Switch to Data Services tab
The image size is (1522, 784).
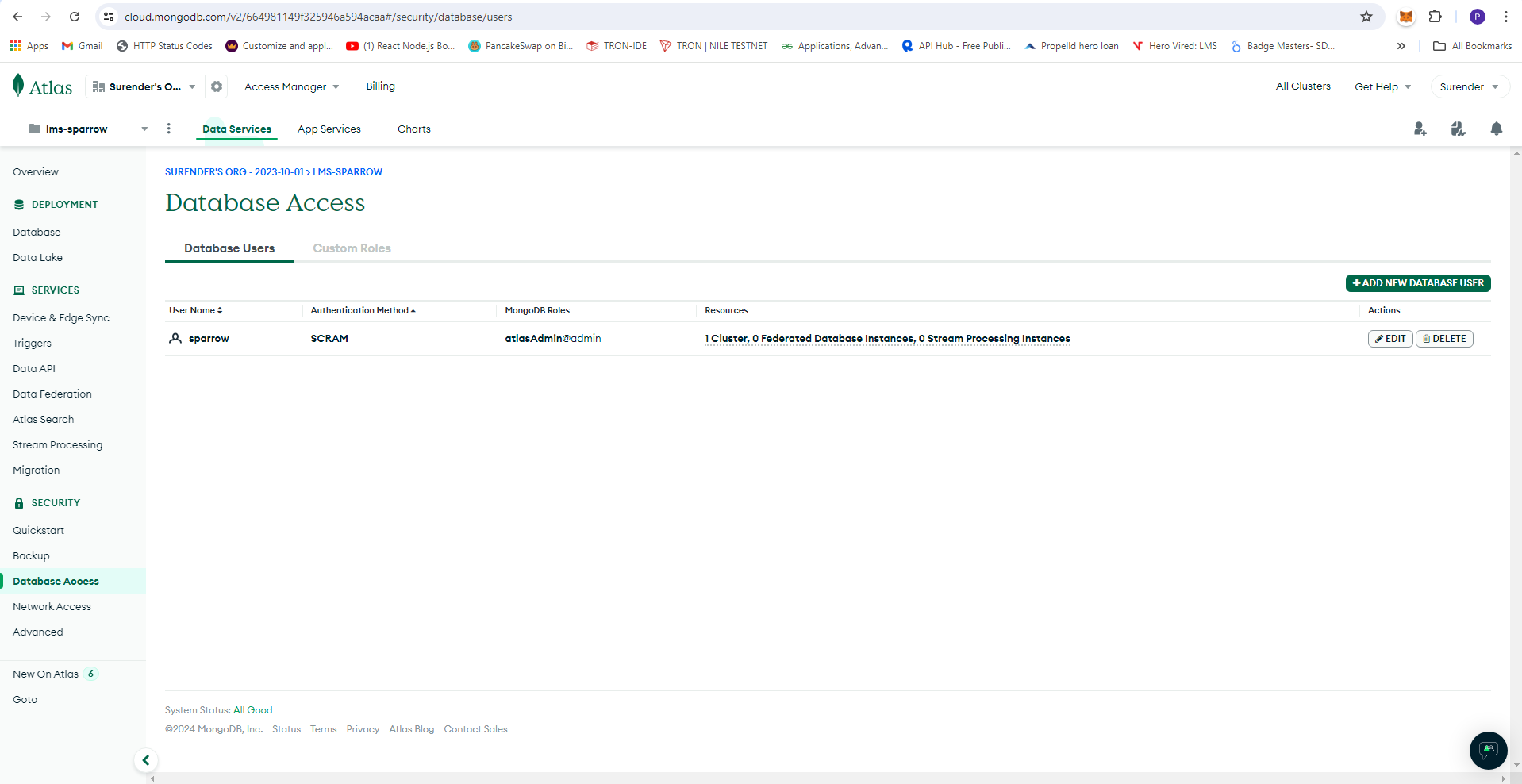tap(236, 129)
